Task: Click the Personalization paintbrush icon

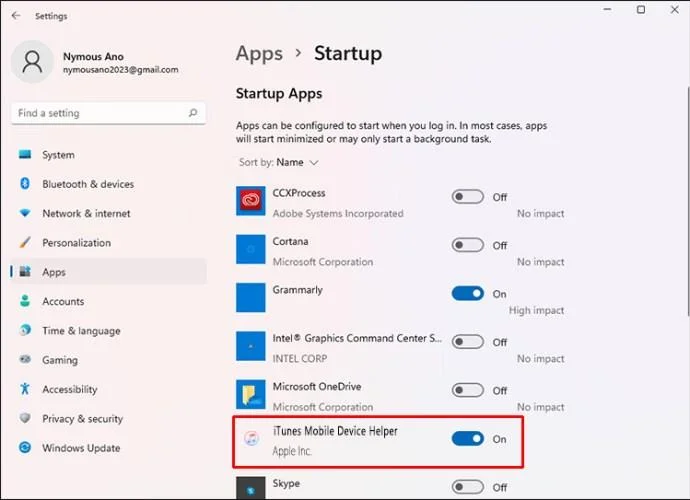Action: pos(25,242)
